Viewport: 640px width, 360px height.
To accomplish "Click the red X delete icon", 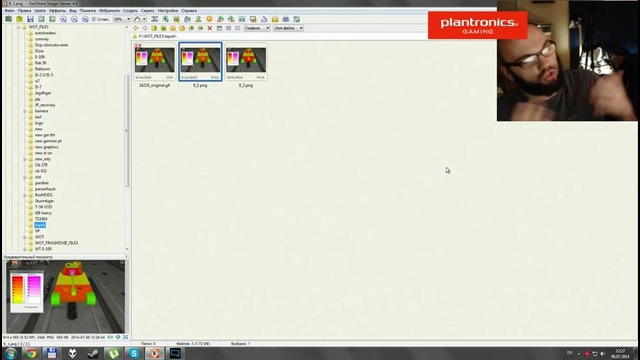I will tap(210, 28).
